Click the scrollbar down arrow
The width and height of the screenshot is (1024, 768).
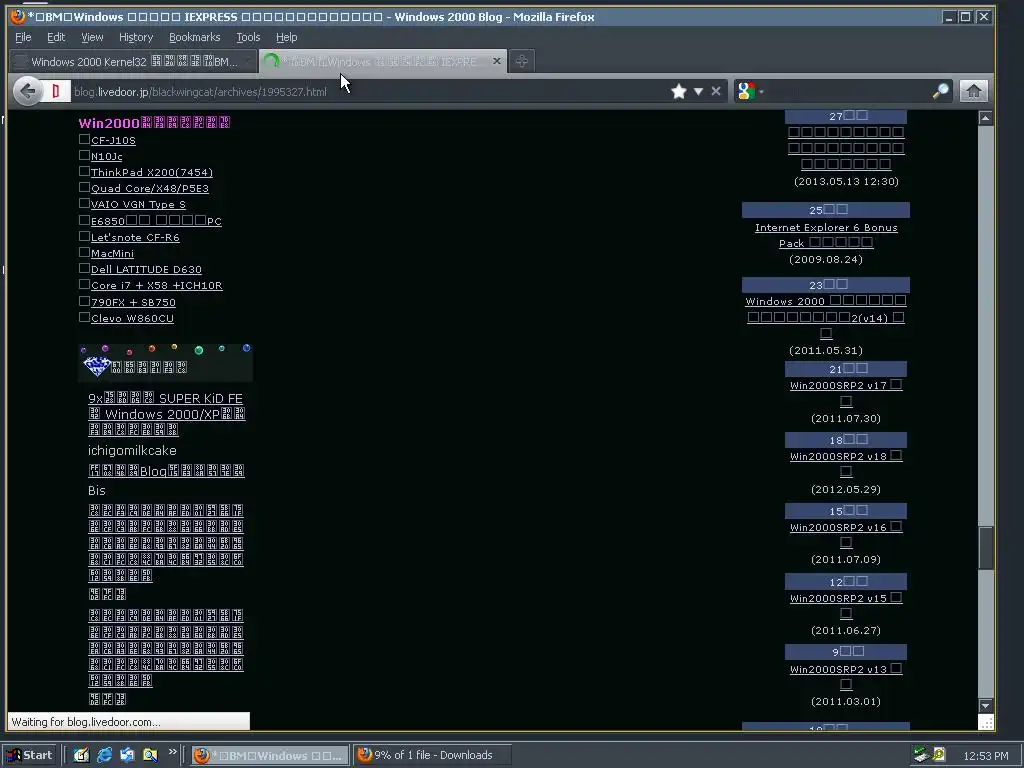pos(985,705)
